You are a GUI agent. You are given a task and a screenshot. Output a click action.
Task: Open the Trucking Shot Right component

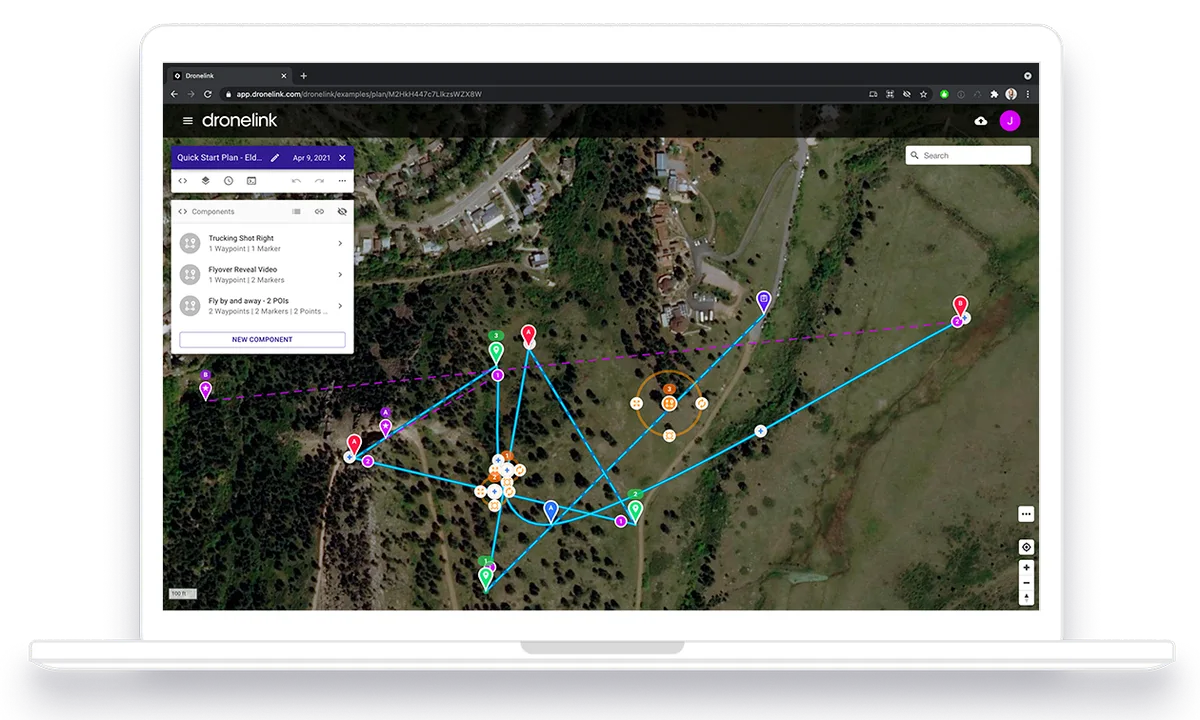coord(262,243)
